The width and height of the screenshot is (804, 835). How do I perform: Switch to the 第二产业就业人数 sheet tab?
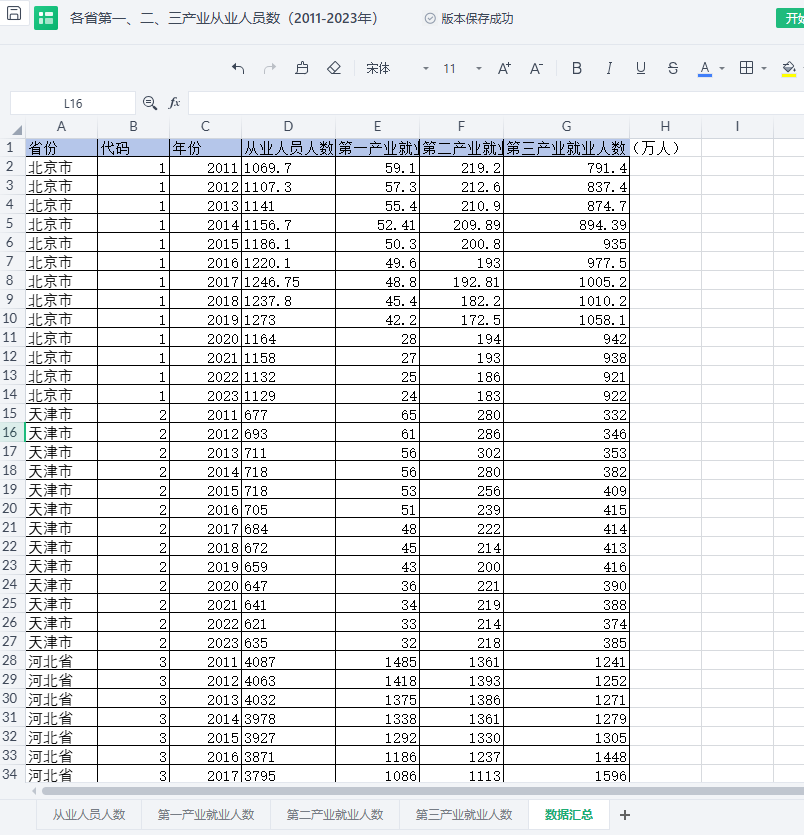point(334,815)
